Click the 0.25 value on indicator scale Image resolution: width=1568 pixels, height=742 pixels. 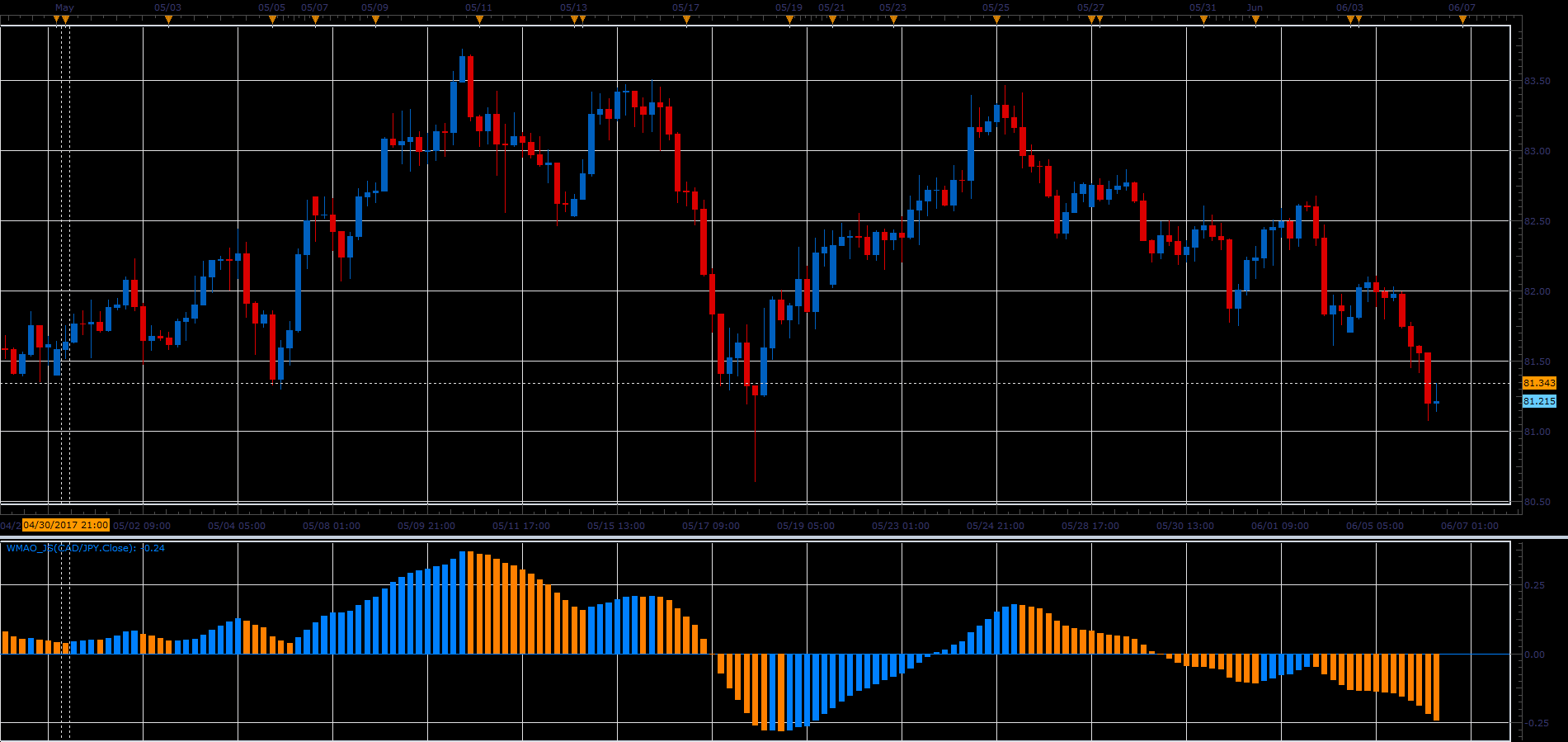pos(1535,585)
